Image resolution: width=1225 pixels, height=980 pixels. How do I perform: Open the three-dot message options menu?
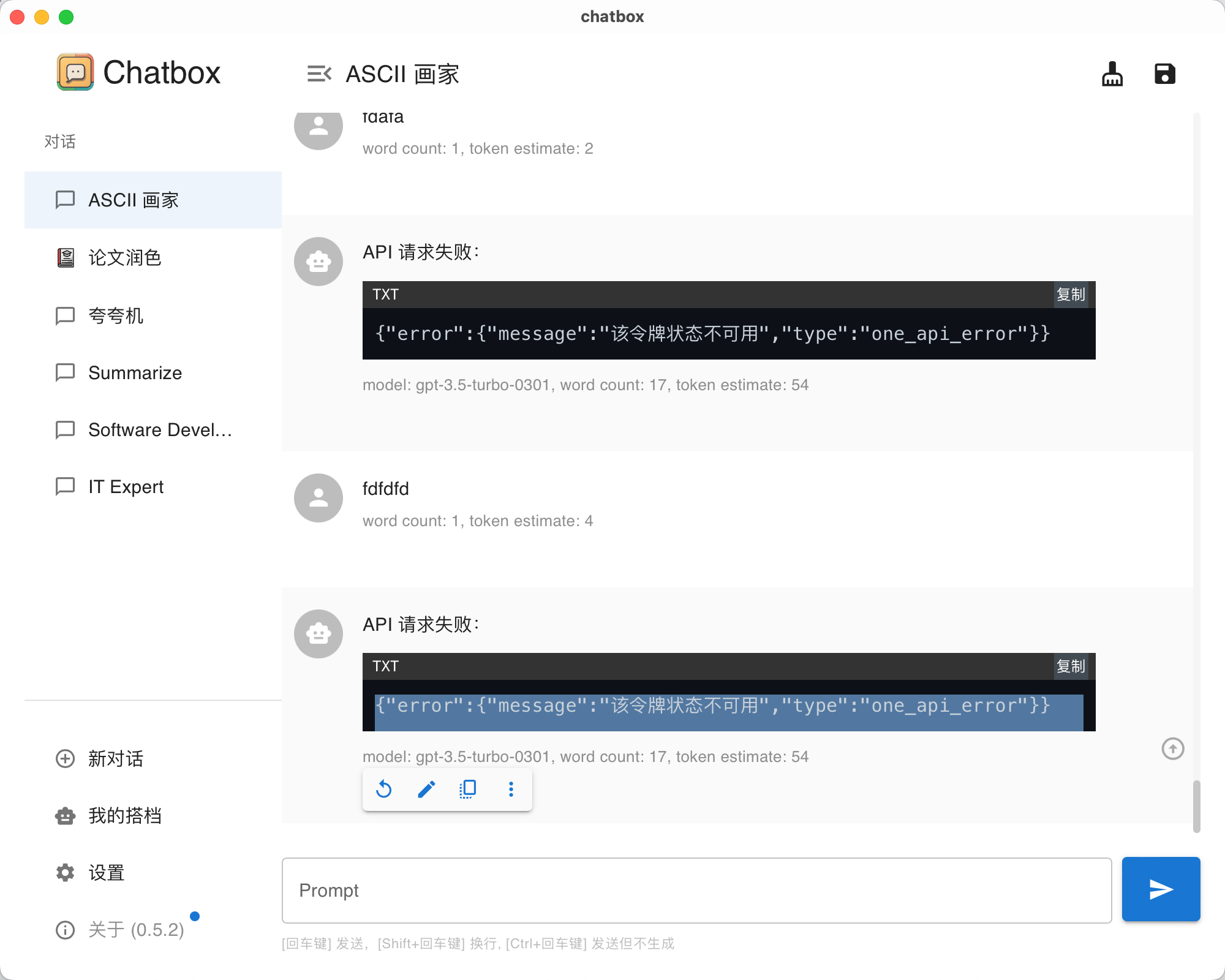[x=510, y=789]
